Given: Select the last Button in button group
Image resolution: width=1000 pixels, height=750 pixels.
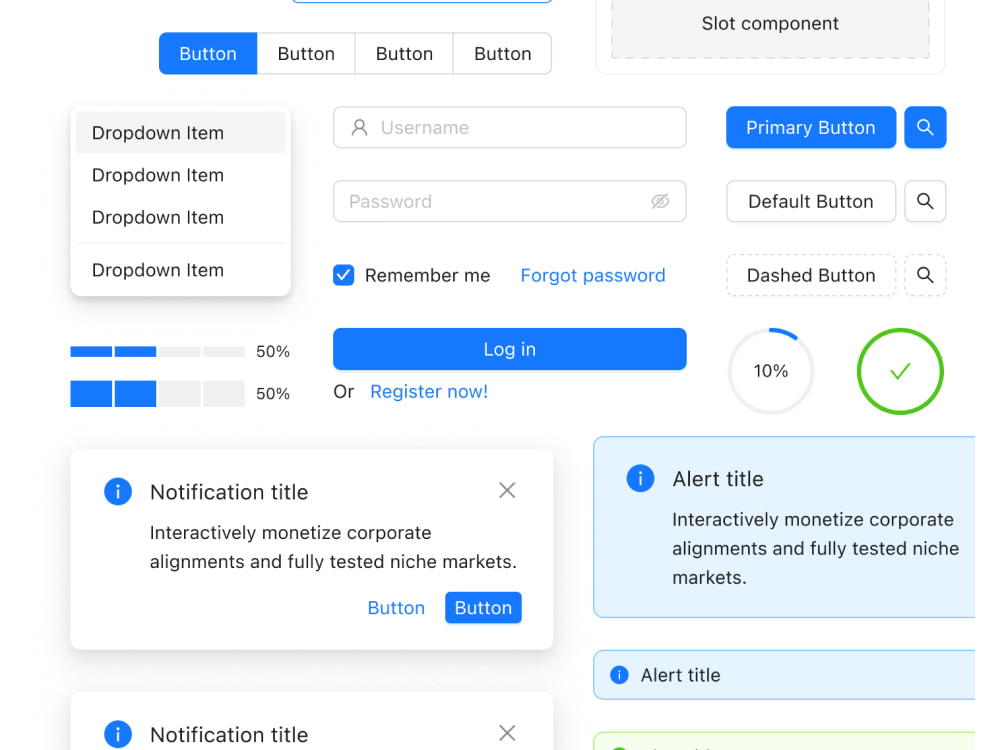Looking at the screenshot, I should pos(503,54).
